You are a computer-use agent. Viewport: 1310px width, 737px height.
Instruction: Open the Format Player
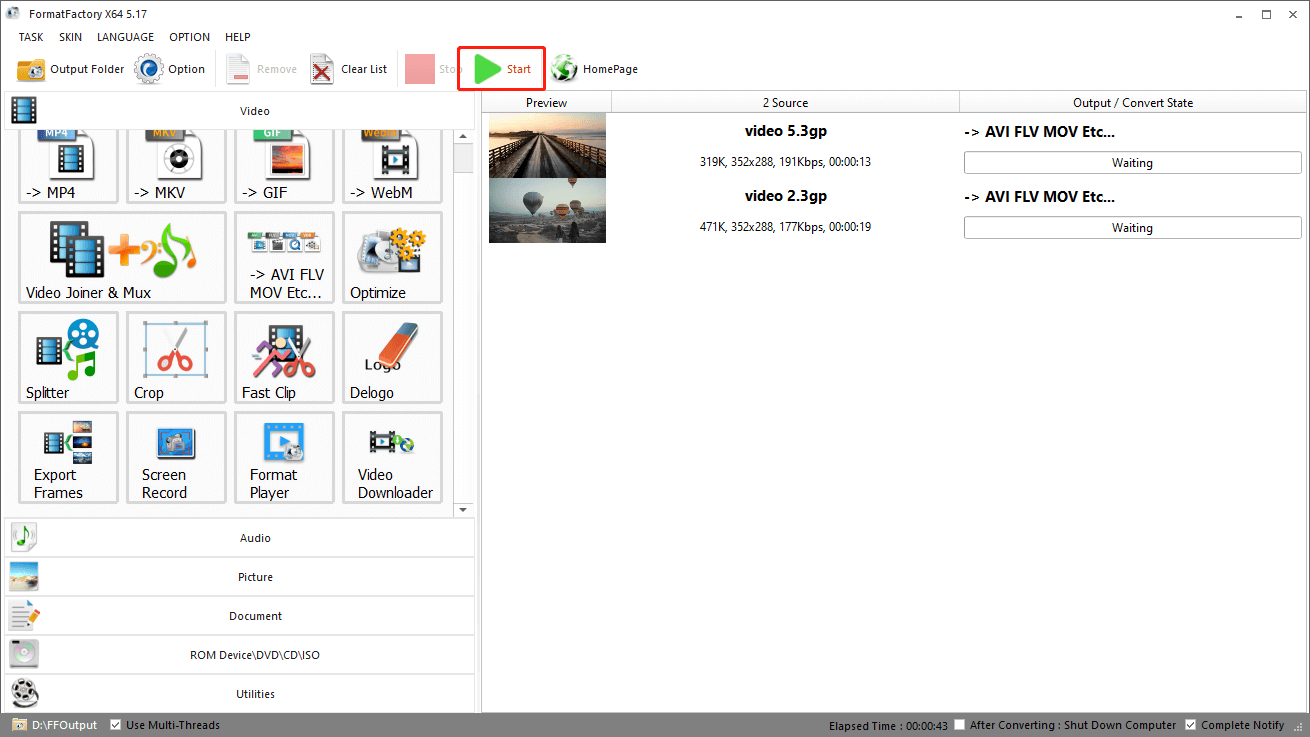click(284, 458)
